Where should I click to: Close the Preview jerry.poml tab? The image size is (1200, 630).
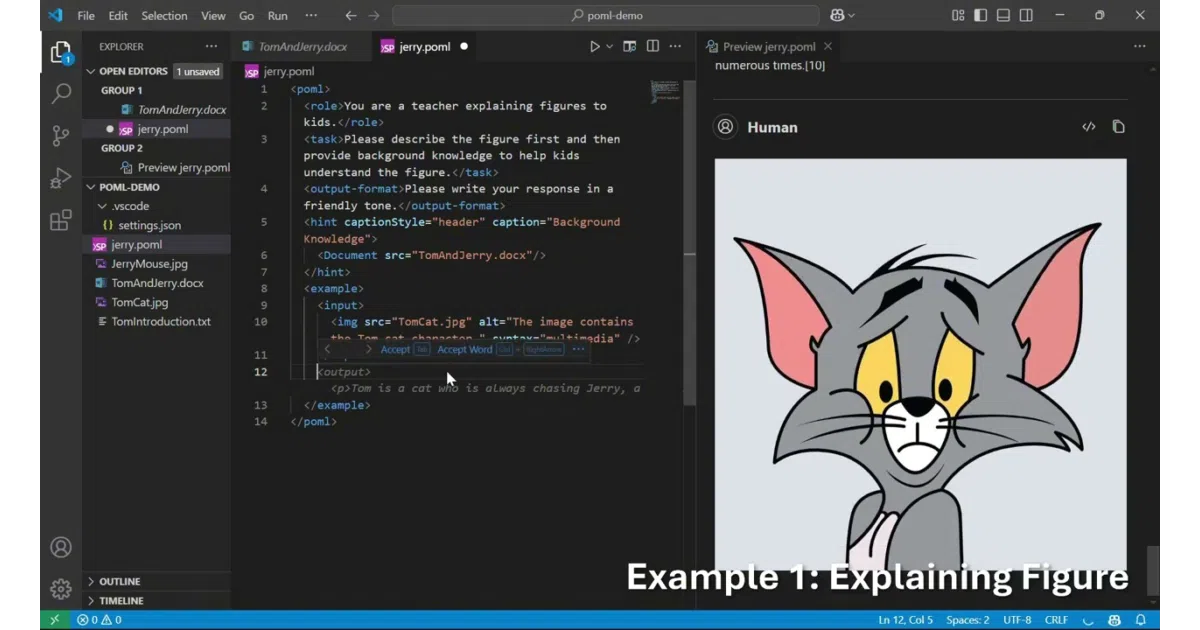click(x=828, y=46)
